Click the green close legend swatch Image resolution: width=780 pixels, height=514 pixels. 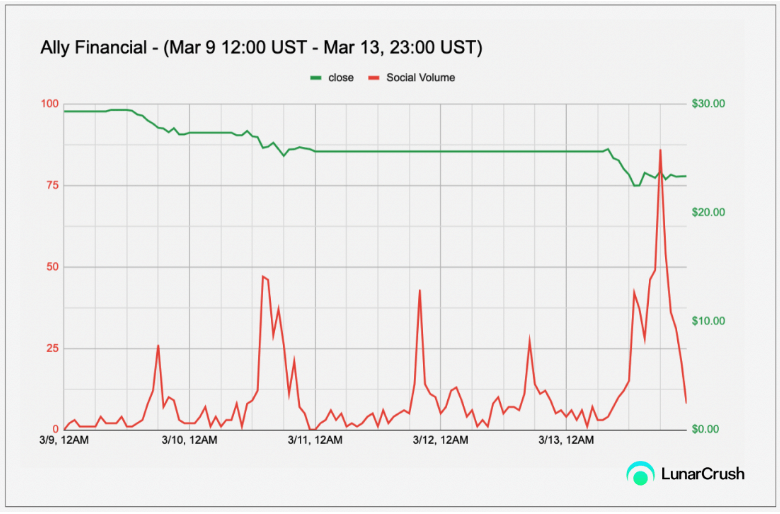tap(316, 78)
